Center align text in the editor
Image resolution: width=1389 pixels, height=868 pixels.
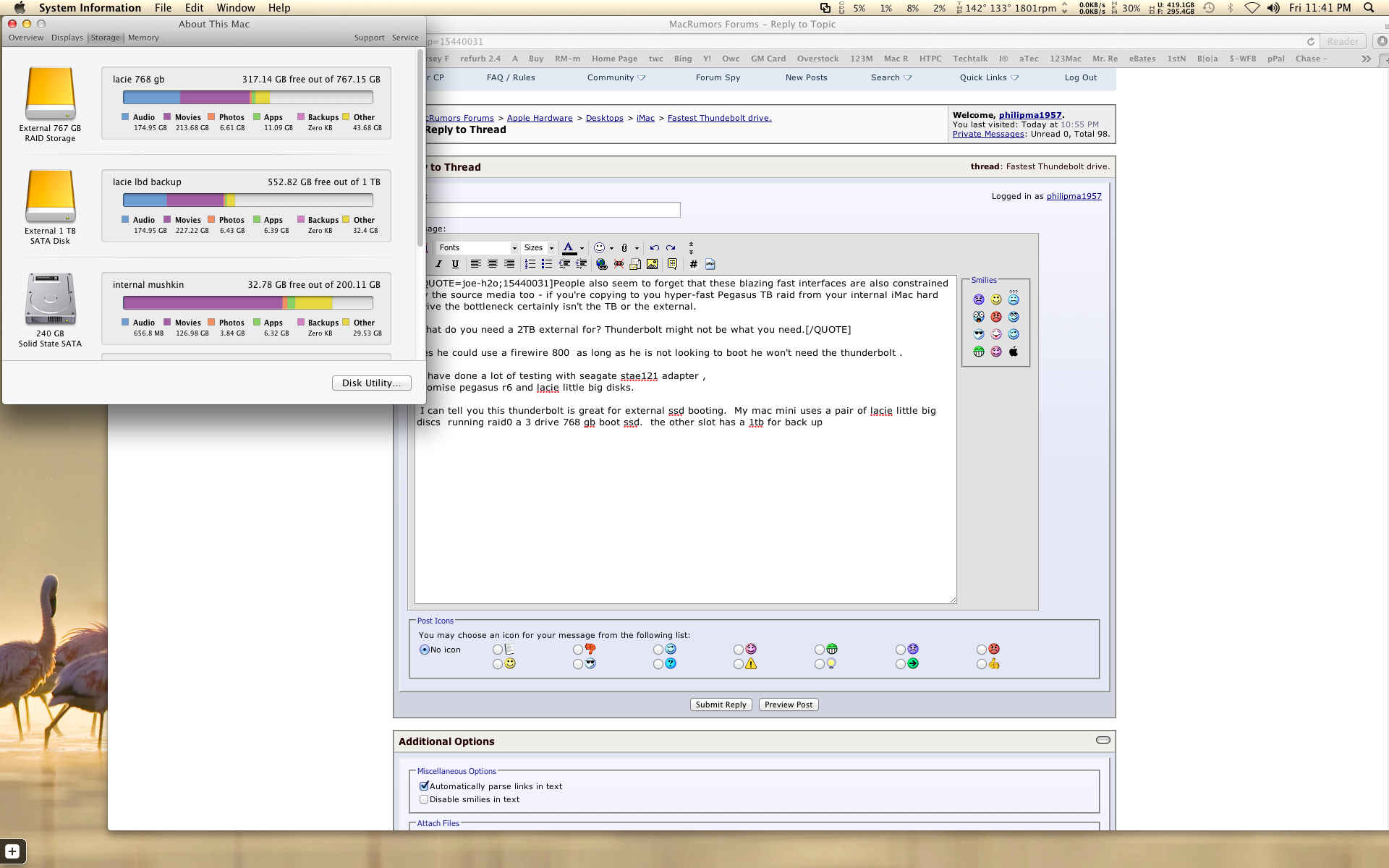click(493, 264)
